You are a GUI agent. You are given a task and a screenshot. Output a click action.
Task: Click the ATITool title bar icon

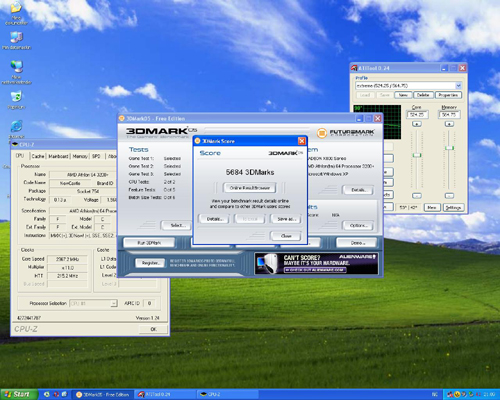pos(354,68)
